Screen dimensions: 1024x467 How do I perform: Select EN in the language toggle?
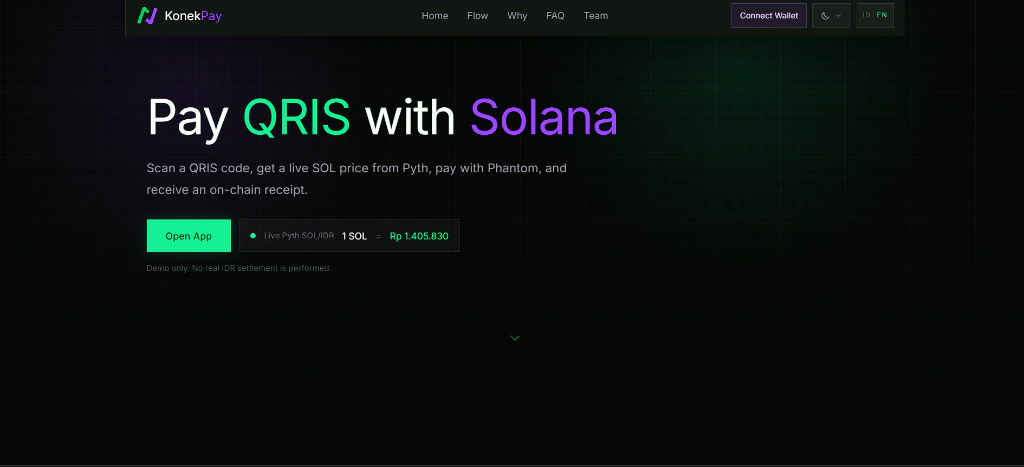pyautogui.click(x=882, y=15)
